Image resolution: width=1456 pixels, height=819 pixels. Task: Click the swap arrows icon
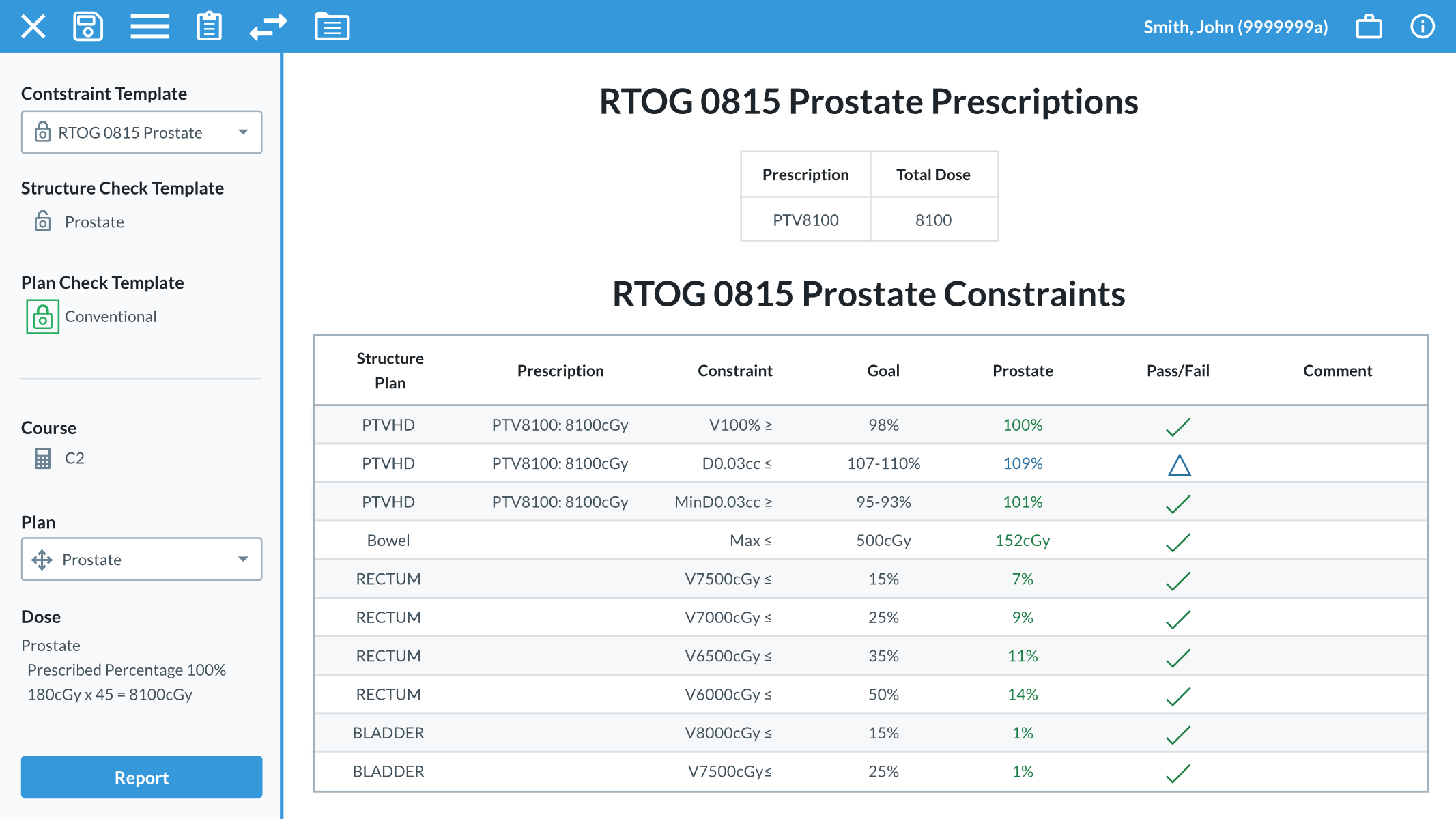(268, 27)
